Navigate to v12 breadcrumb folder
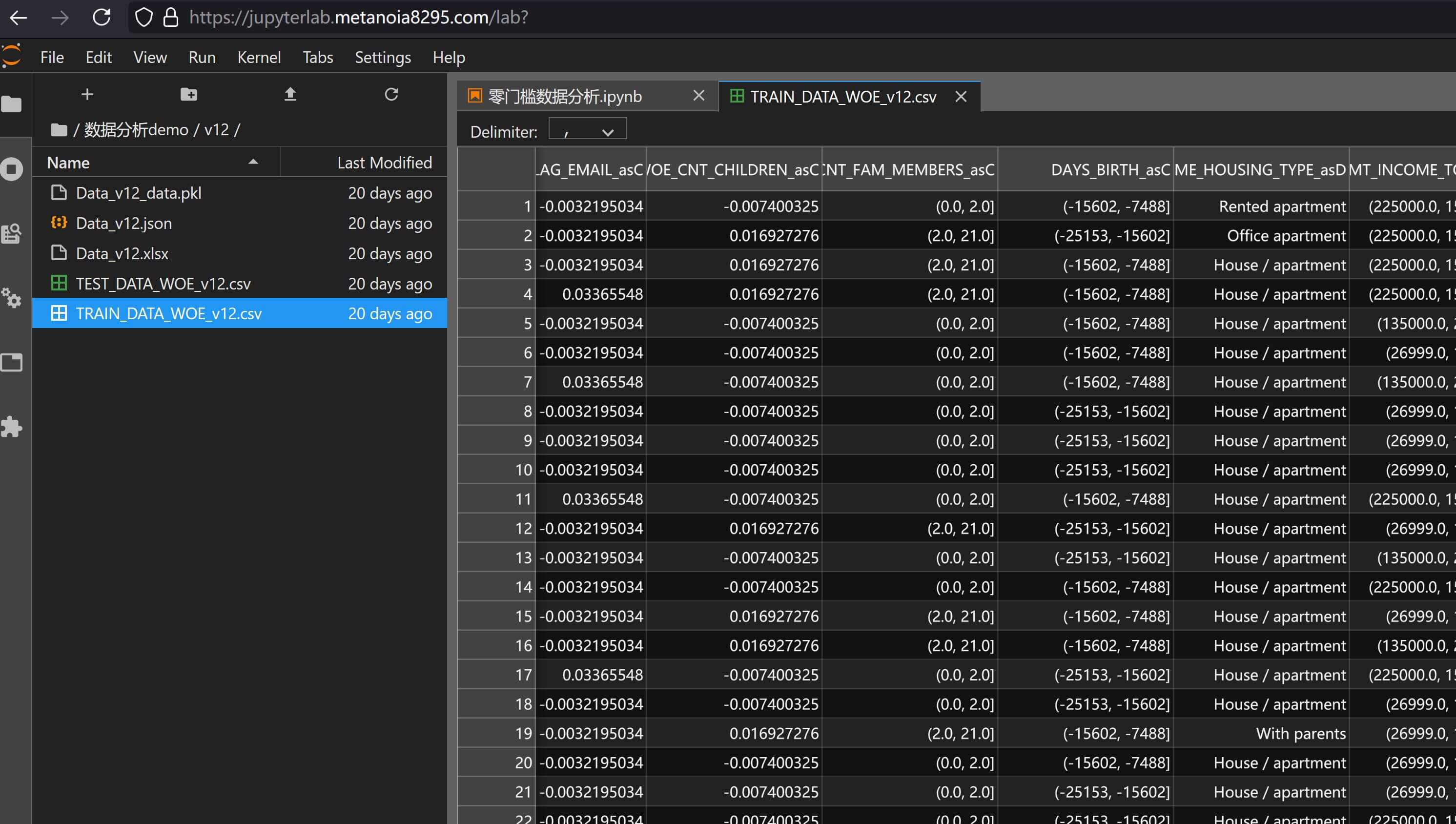 coord(216,129)
